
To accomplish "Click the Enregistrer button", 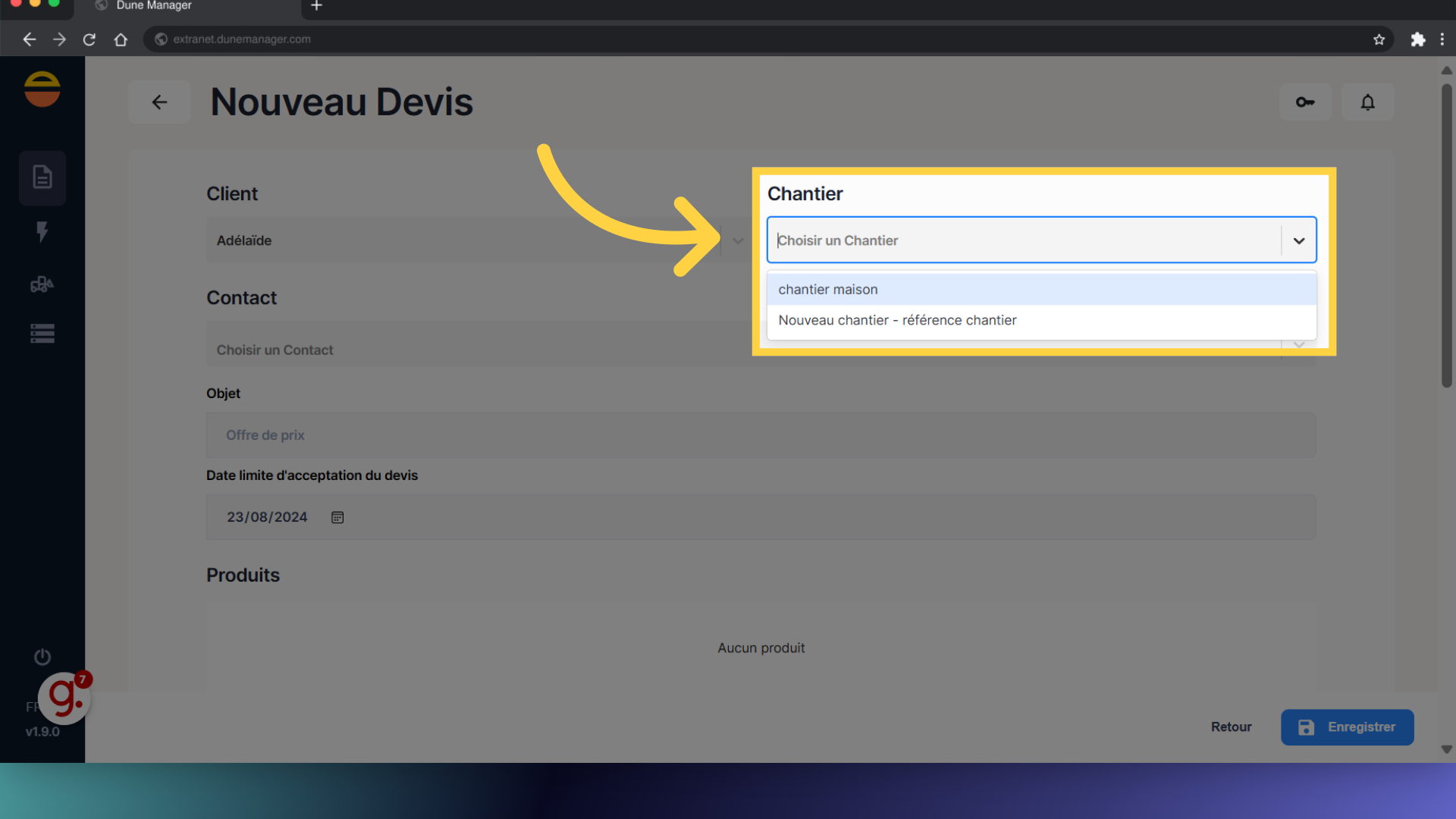I will click(1347, 727).
